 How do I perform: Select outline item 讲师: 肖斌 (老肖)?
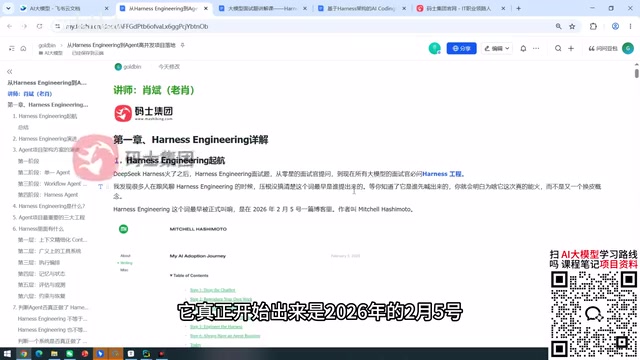29,93
